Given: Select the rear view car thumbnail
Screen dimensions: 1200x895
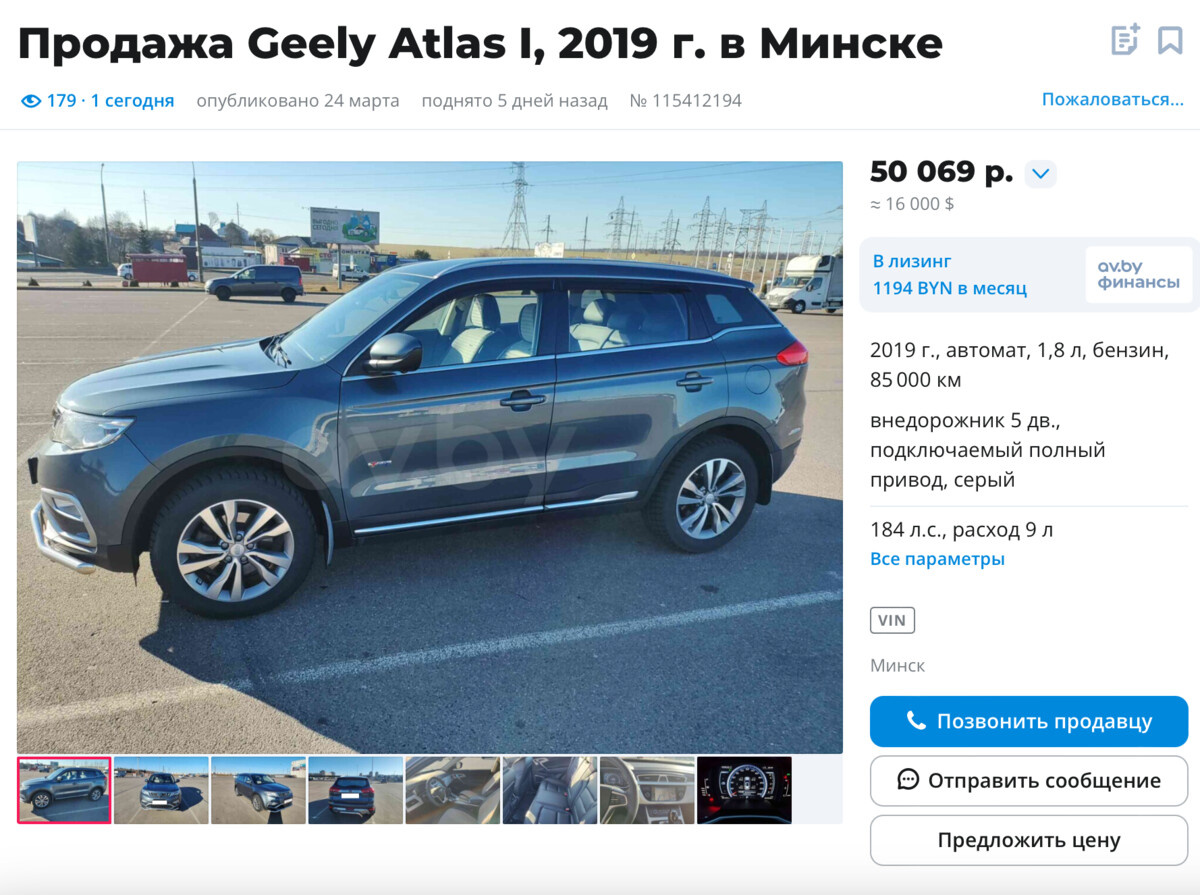Looking at the screenshot, I should coord(355,790).
